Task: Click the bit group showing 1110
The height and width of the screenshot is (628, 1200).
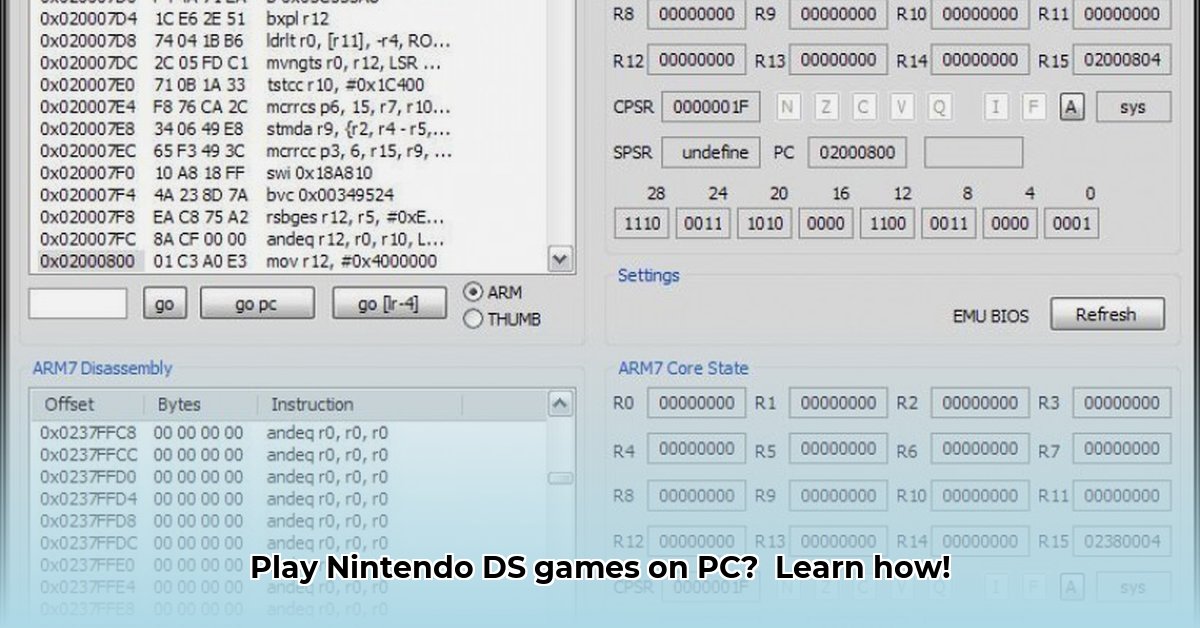Action: (x=640, y=223)
